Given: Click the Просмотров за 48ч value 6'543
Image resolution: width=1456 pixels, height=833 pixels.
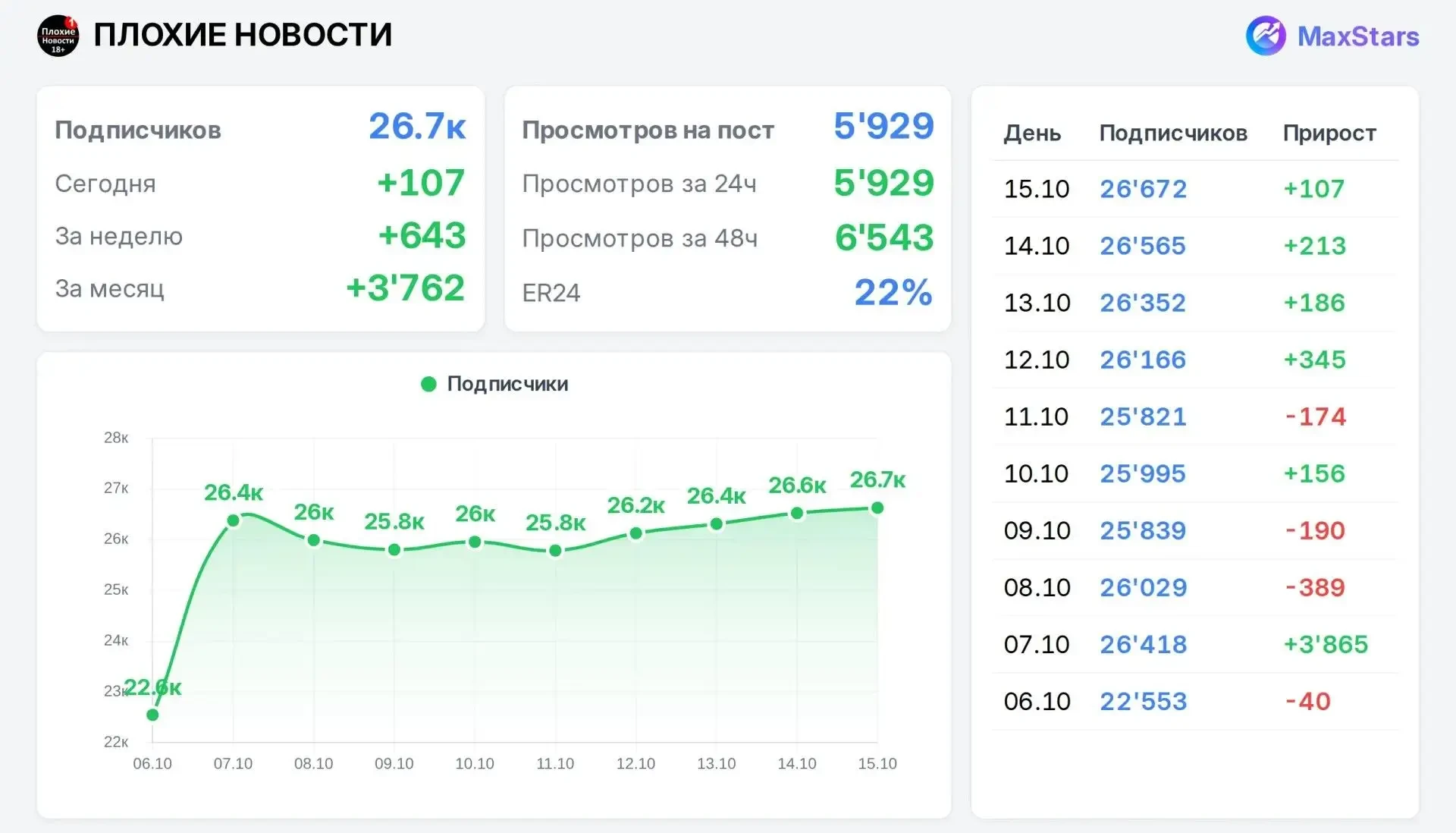Looking at the screenshot, I should click(x=884, y=237).
